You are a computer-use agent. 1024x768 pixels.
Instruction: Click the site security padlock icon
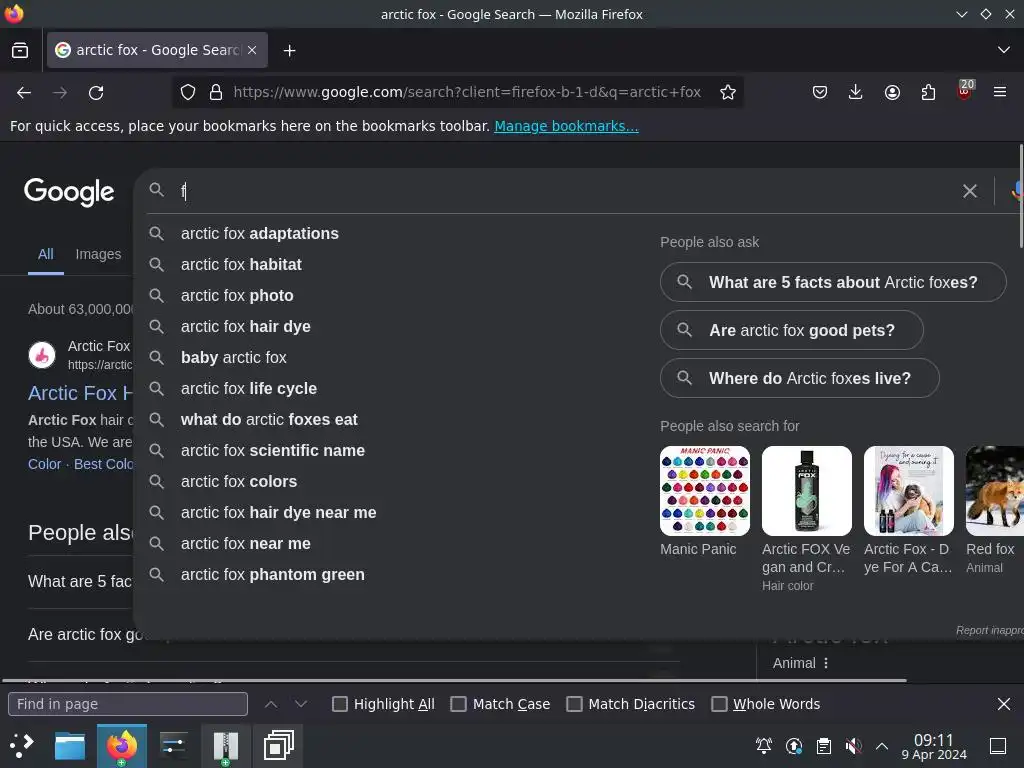pos(216,93)
